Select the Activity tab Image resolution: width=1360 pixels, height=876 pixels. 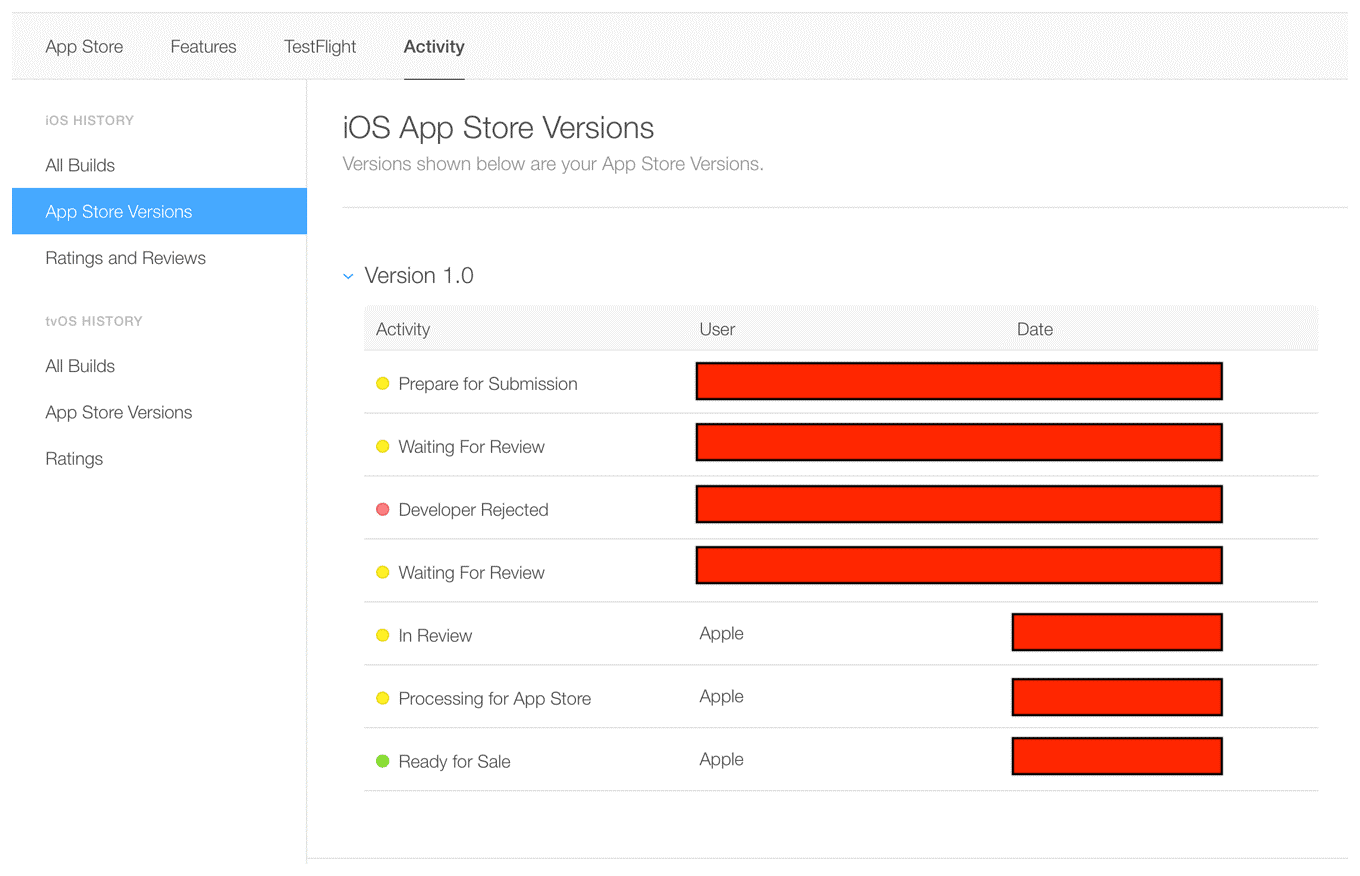(434, 46)
